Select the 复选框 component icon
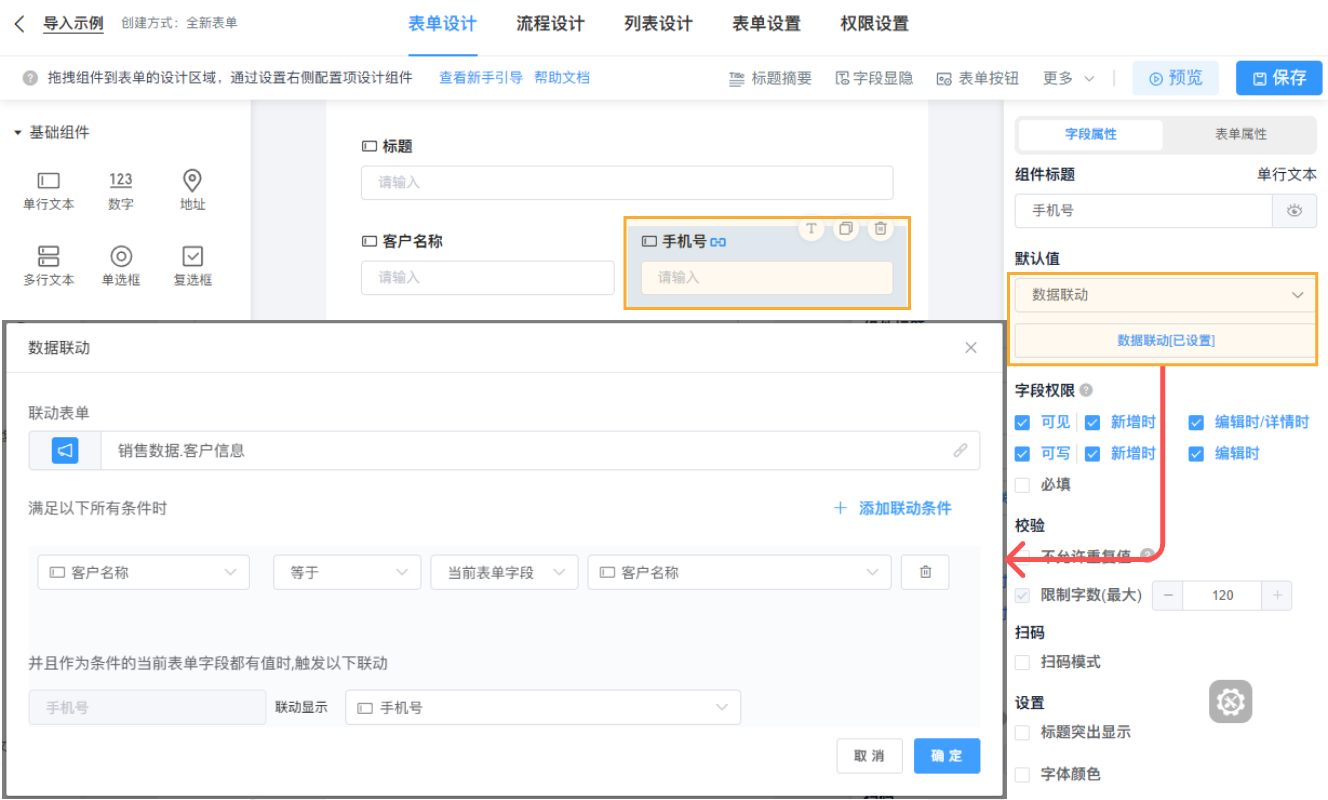This screenshot has height=800, width=1328. [x=192, y=263]
